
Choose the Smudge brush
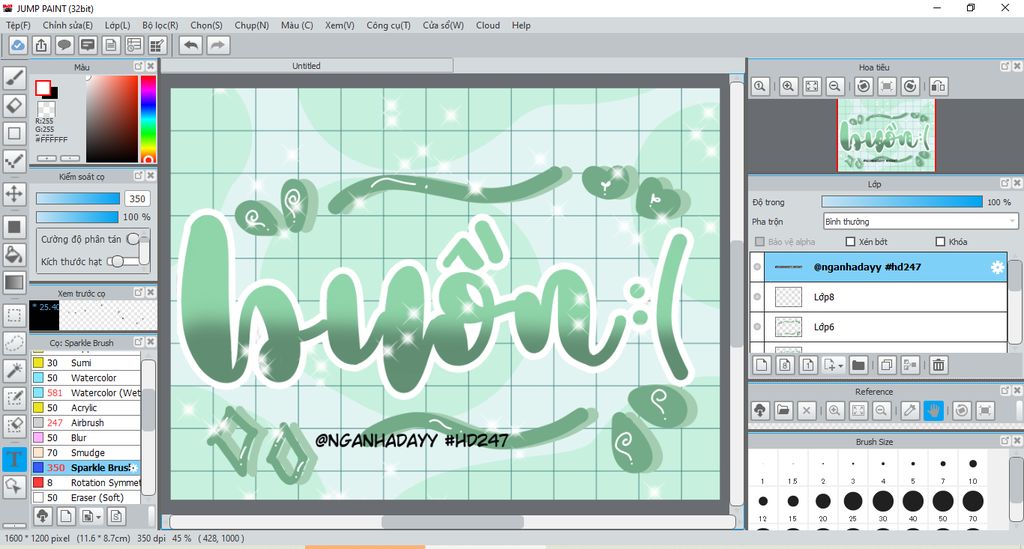click(86, 453)
